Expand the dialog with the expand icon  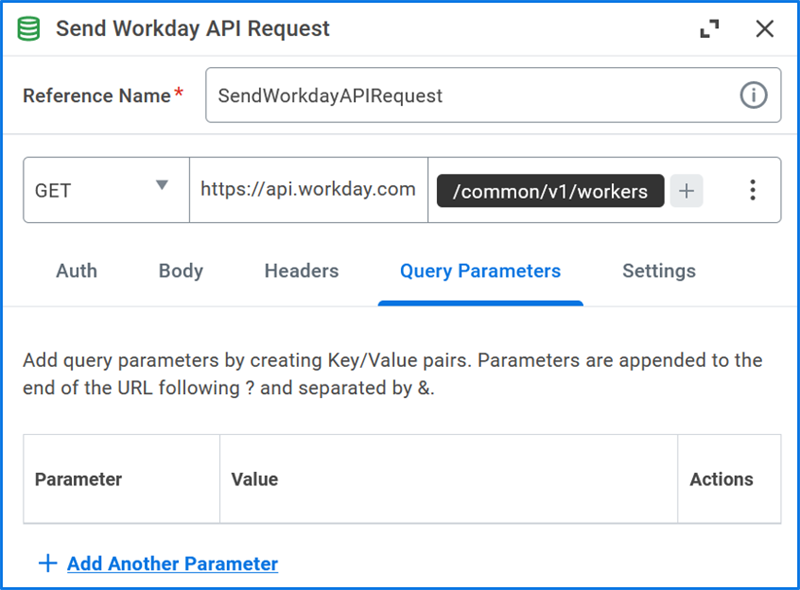[709, 29]
